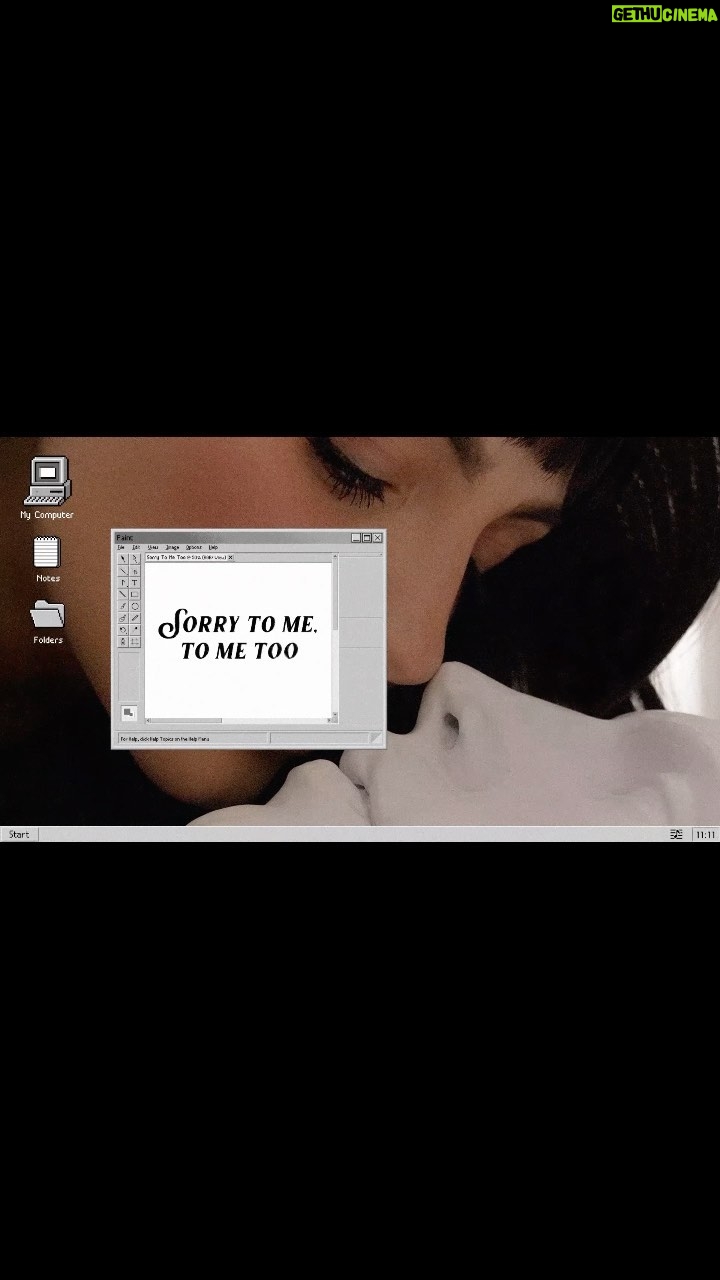Maximize the Paint window
The image size is (720, 1280).
click(367, 538)
